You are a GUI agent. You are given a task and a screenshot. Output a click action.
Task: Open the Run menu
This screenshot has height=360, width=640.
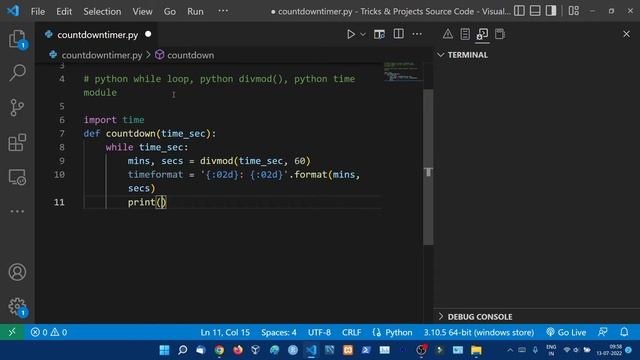195,11
